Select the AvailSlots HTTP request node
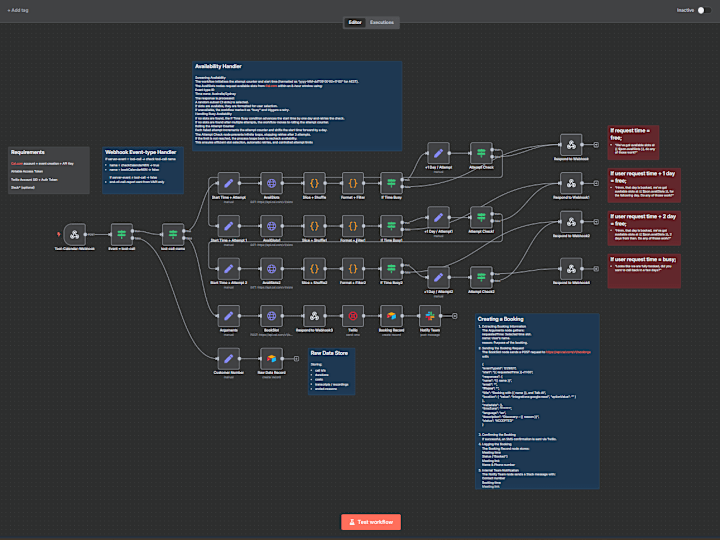This screenshot has width=720, height=540. [x=271, y=183]
